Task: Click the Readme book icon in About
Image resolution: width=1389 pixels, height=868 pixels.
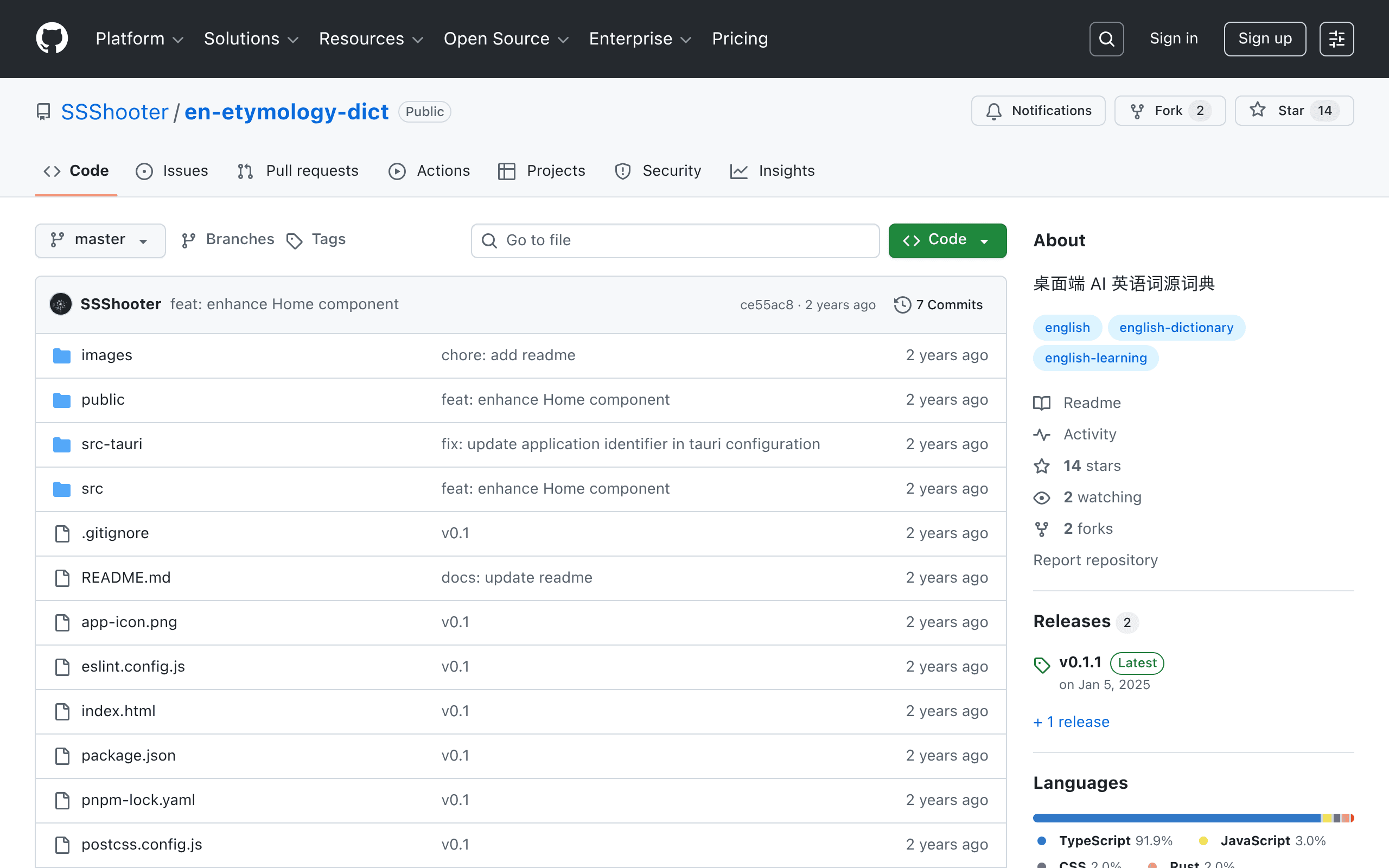Action: click(1042, 403)
